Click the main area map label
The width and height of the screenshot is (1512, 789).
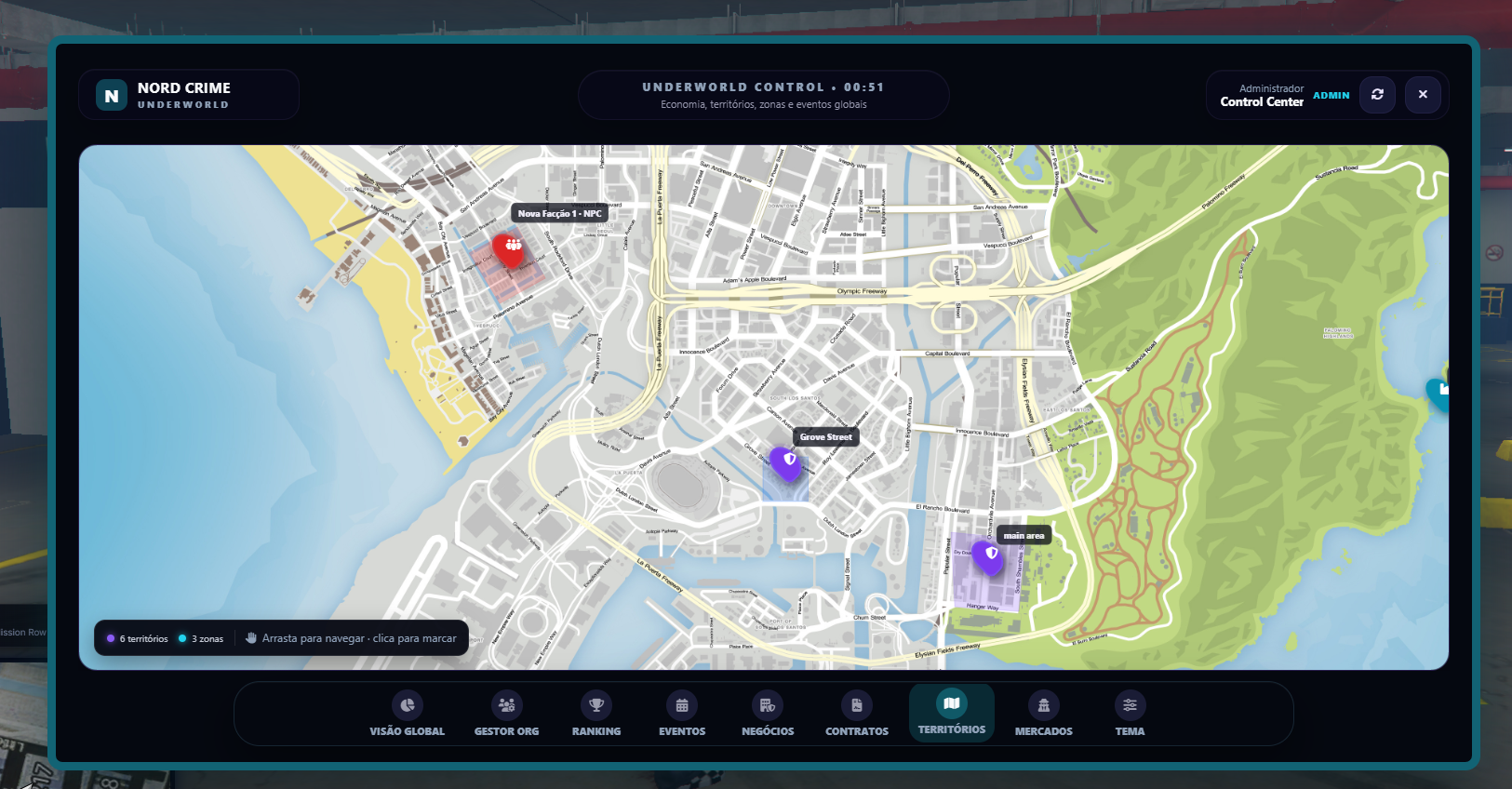pyautogui.click(x=1024, y=535)
